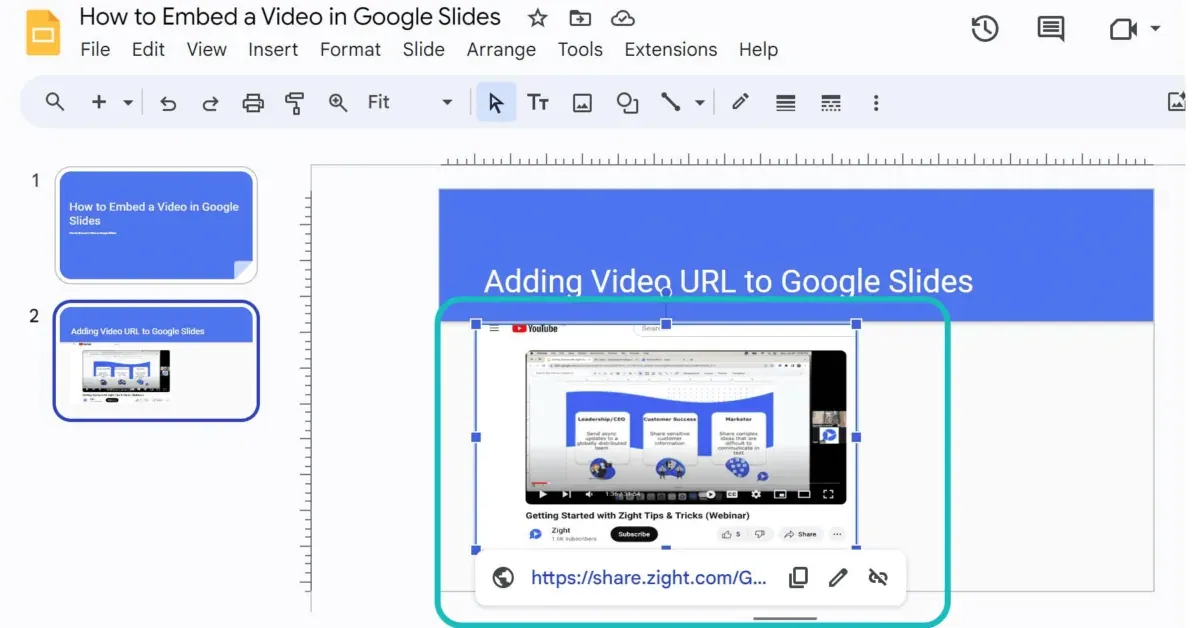
Task: Click the search menus magnifier icon
Action: [55, 102]
